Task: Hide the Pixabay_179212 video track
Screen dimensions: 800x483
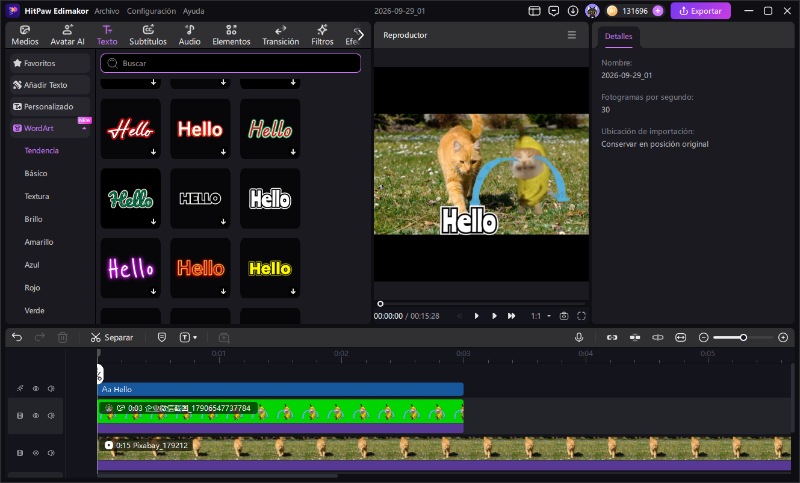Action: [36, 453]
